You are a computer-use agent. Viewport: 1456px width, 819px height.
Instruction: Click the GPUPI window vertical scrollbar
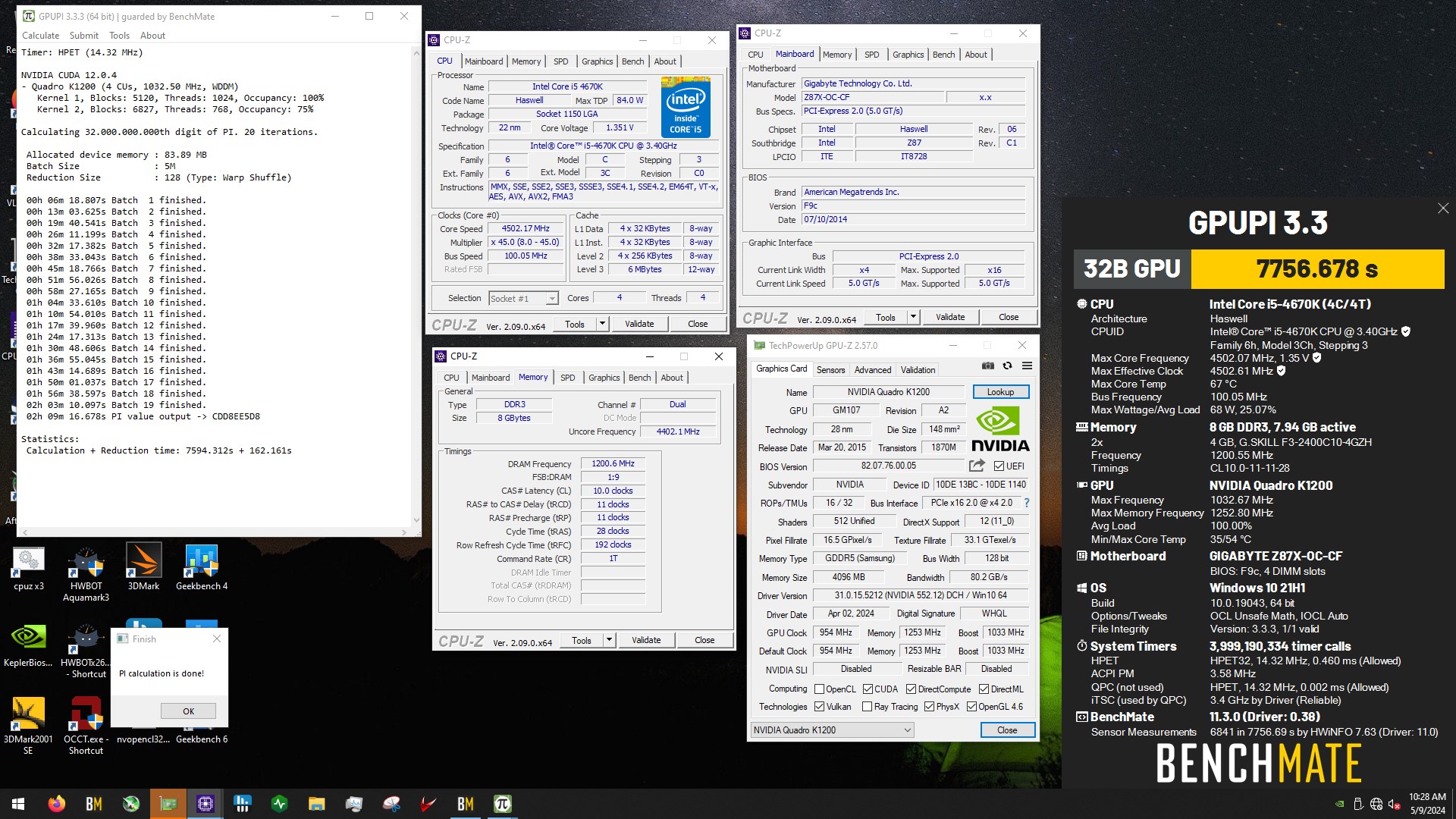416,287
